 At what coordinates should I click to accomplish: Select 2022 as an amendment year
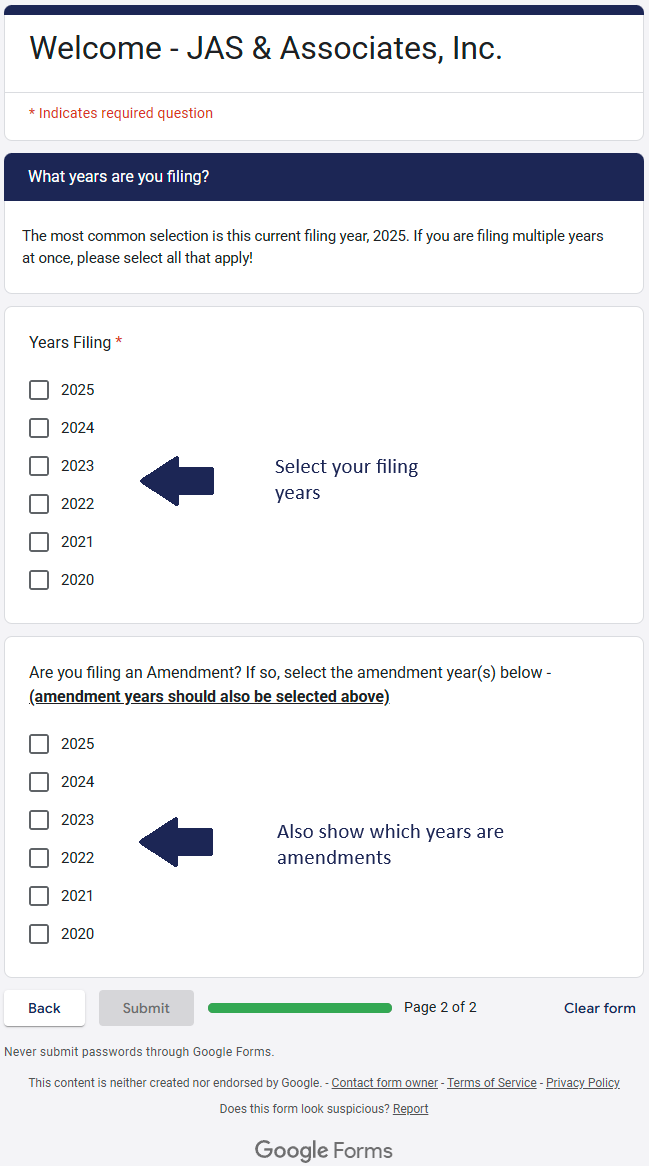point(39,858)
